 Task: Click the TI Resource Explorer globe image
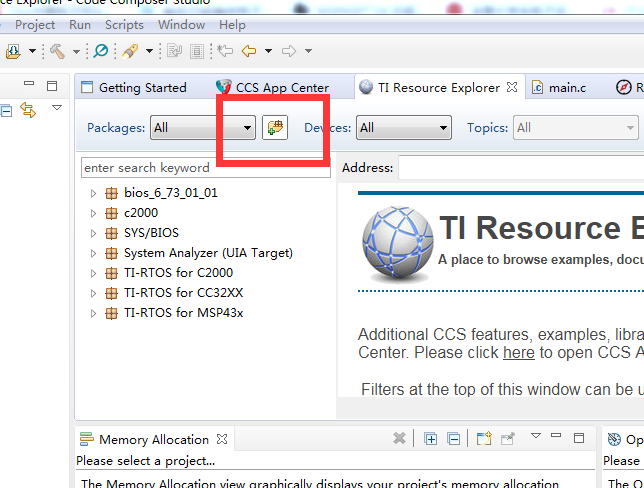point(398,244)
